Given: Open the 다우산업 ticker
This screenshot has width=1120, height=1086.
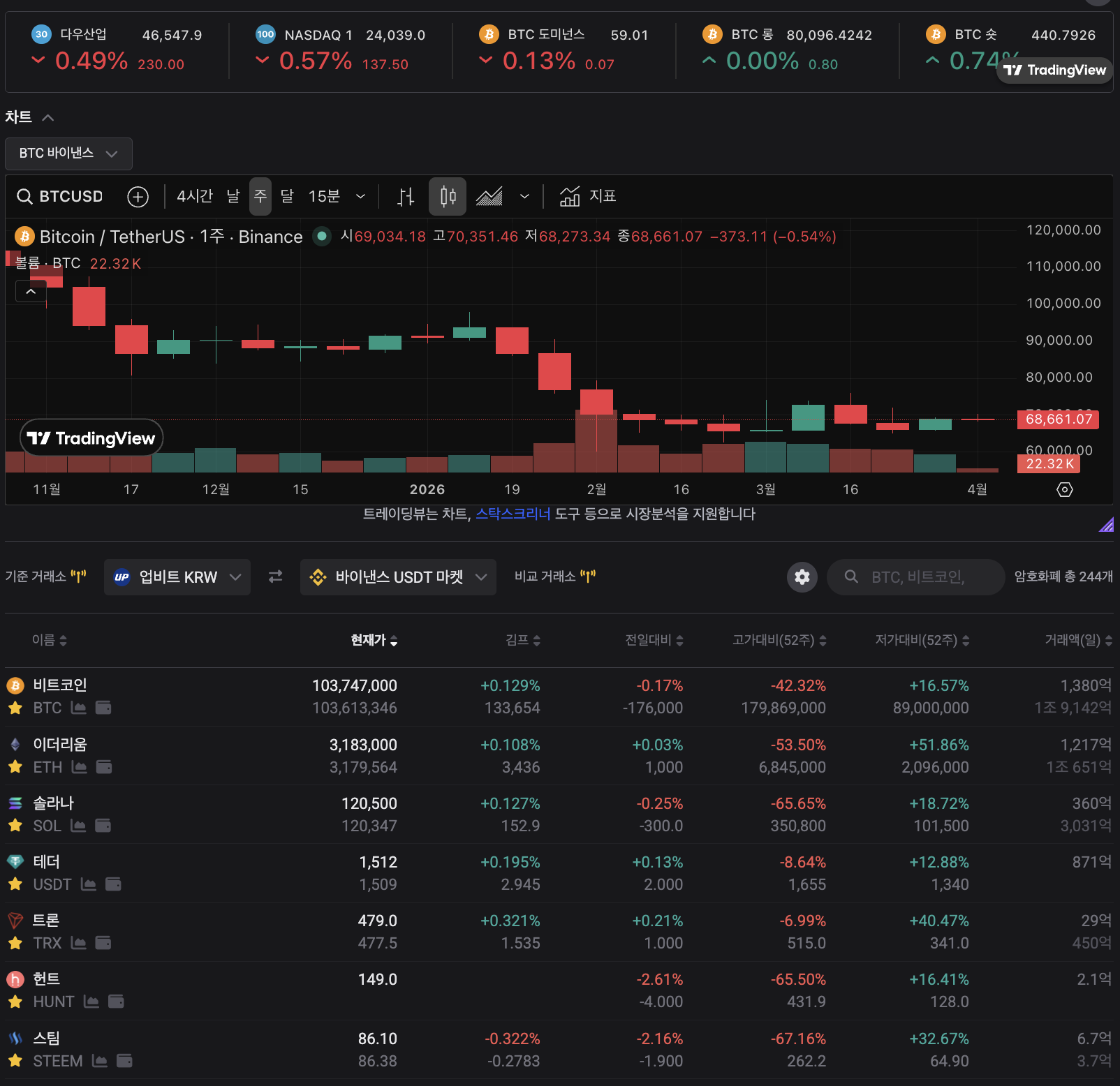Looking at the screenshot, I should [x=117, y=49].
